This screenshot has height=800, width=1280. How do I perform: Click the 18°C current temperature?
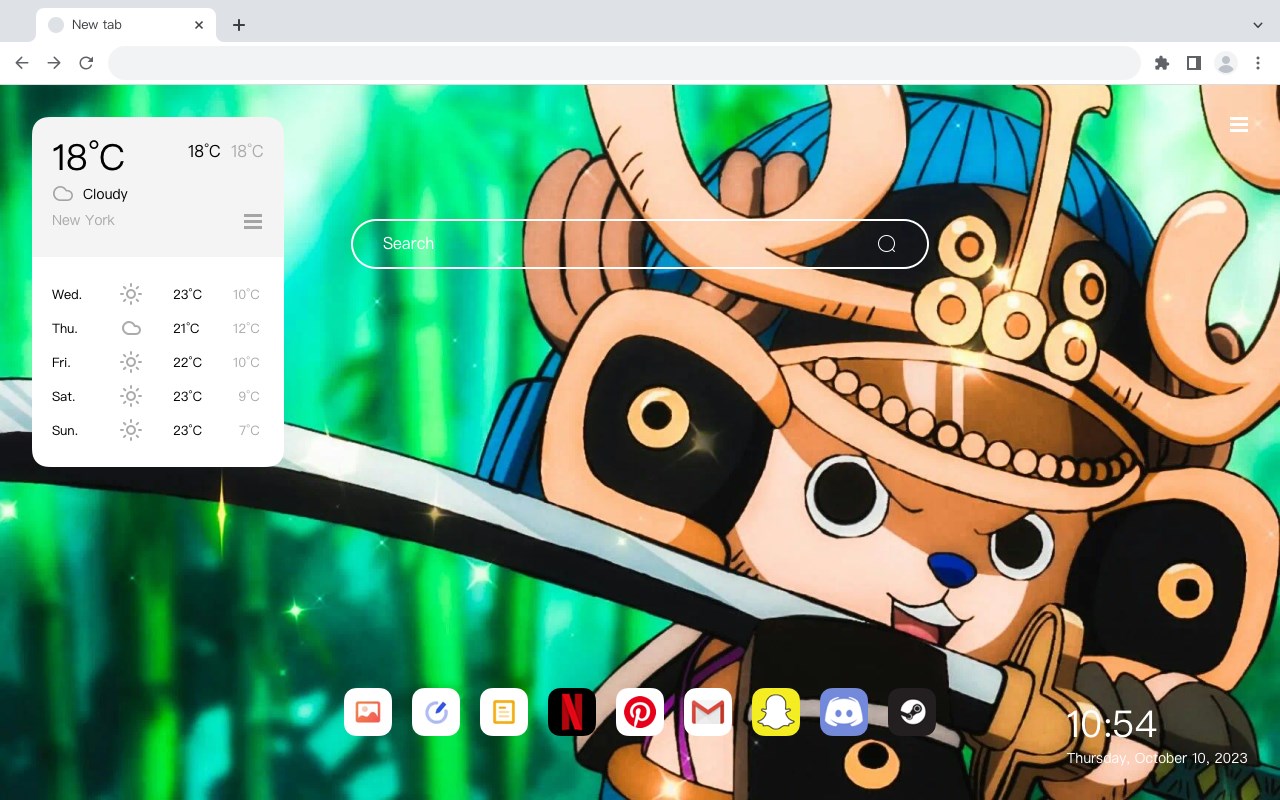pyautogui.click(x=88, y=157)
